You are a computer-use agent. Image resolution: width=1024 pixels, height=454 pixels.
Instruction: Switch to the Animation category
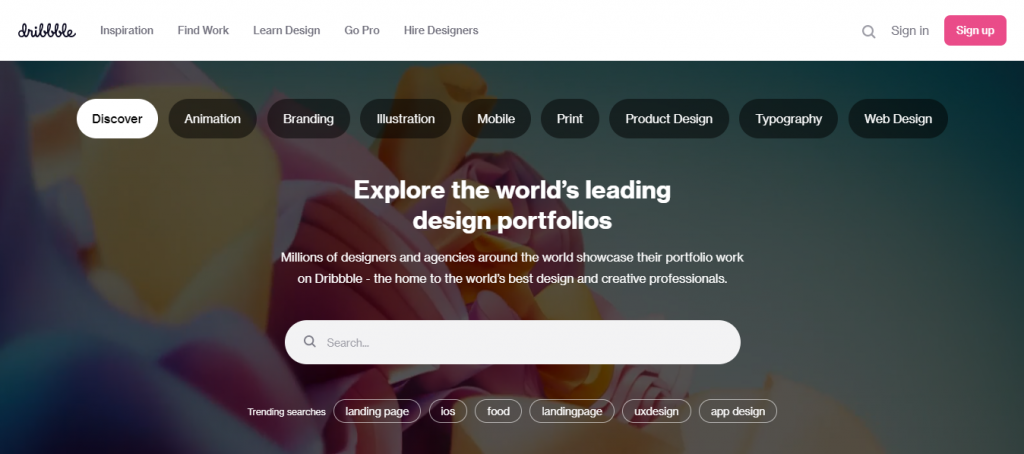click(x=212, y=119)
